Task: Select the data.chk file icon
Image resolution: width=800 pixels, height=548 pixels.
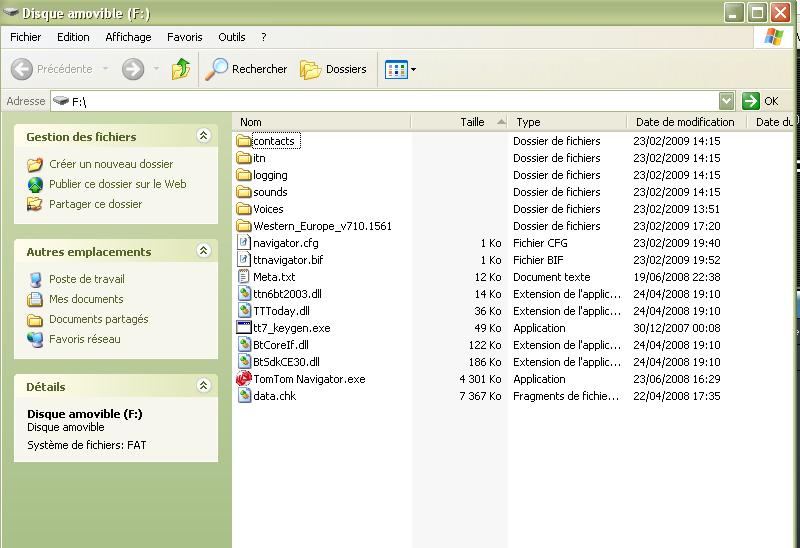Action: (244, 396)
